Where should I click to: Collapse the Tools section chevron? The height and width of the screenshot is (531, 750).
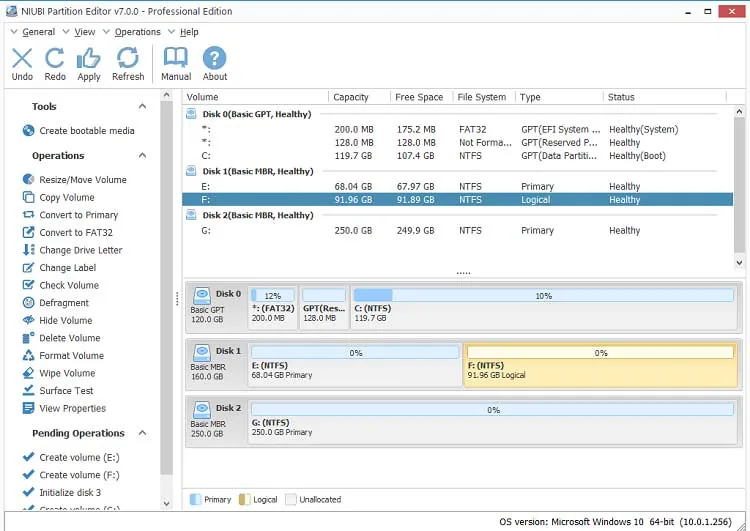[x=142, y=106]
